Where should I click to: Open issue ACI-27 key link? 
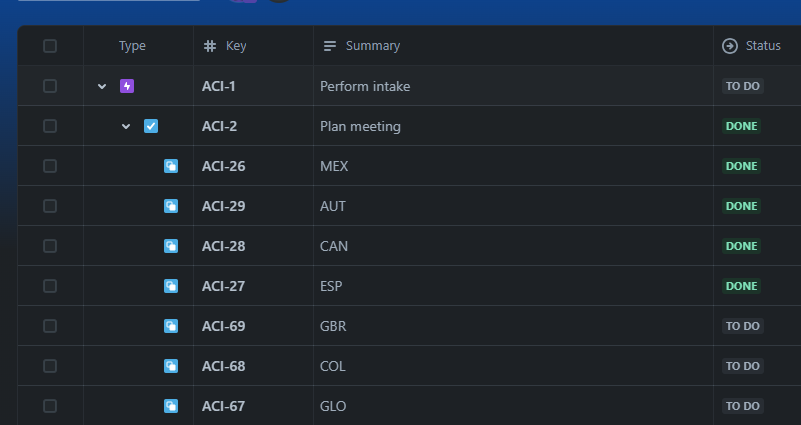(223, 286)
